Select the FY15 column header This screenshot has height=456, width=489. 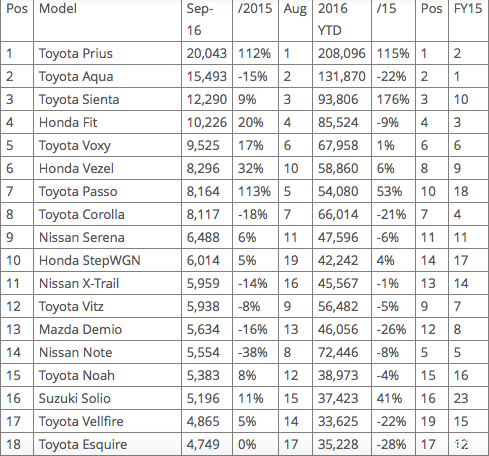coord(468,9)
